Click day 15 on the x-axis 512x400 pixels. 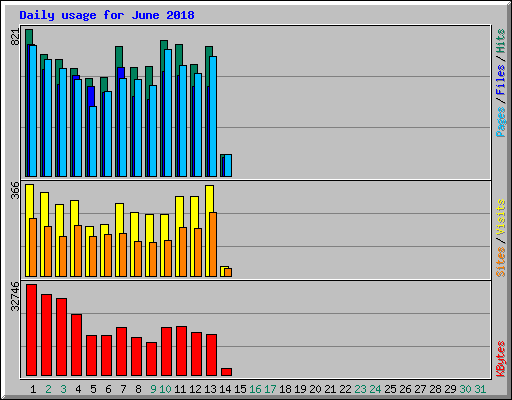click(240, 389)
